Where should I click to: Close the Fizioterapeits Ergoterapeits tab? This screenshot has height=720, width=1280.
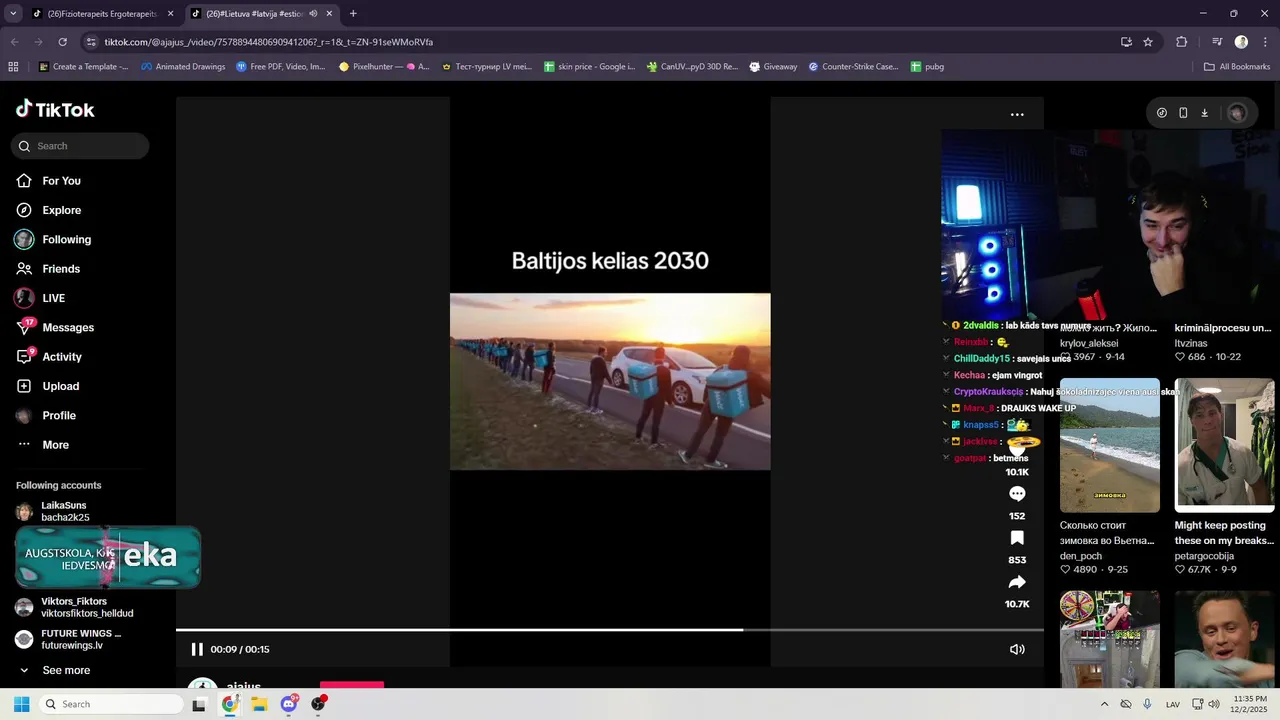171,14
